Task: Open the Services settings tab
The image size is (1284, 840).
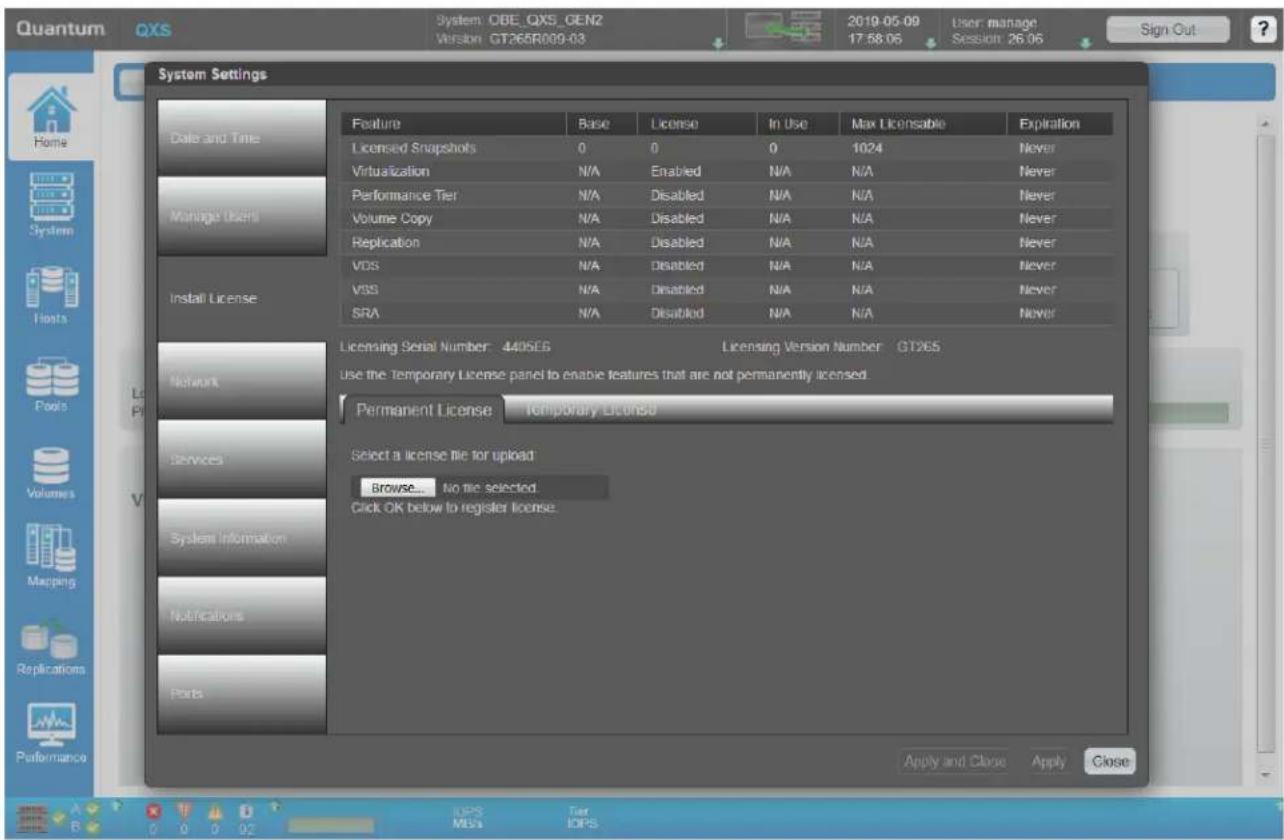Action: coord(242,458)
